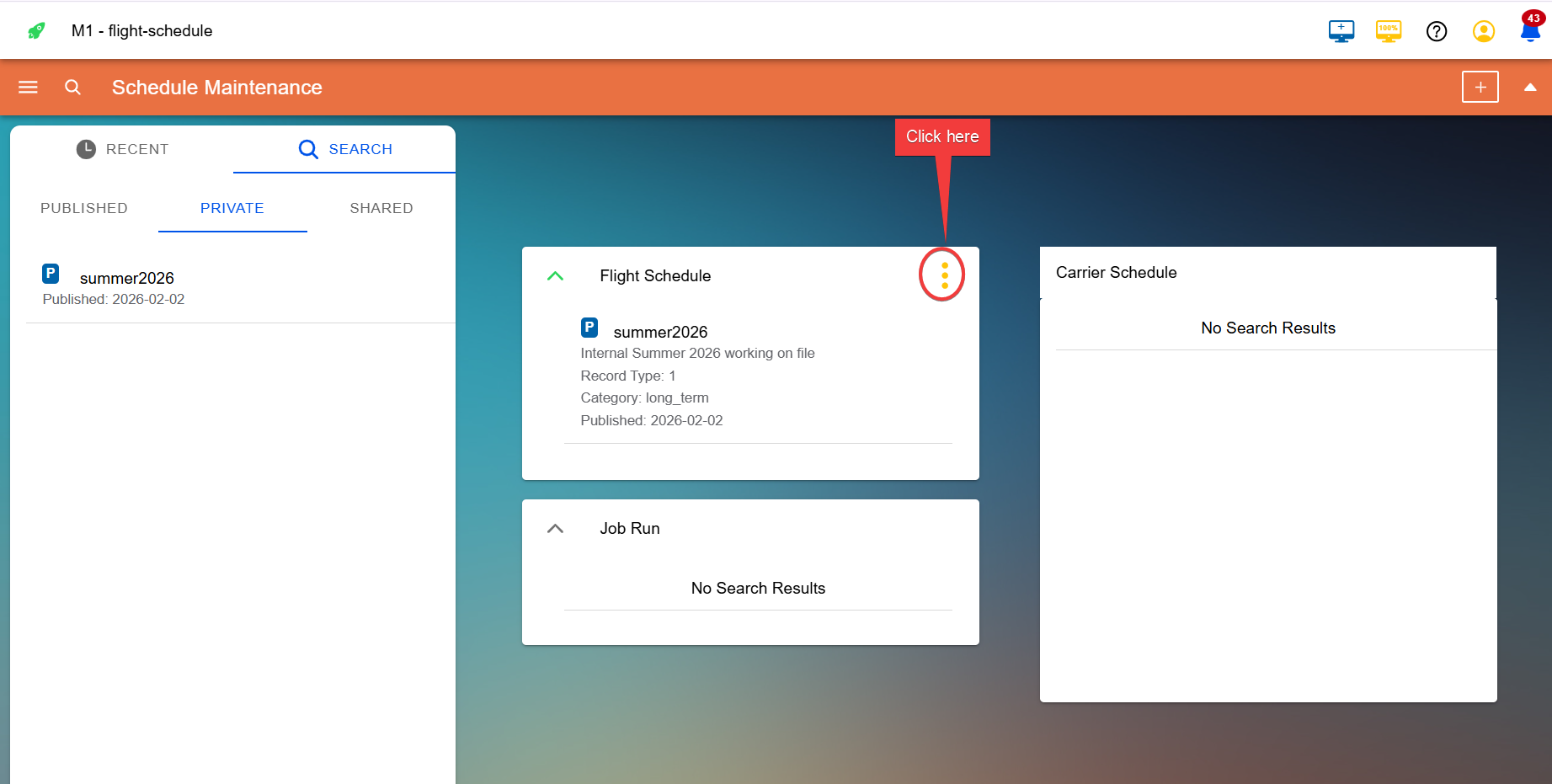Screen dimensions: 1552x784
Task: Click the Schedule Maintenance title
Action: tap(217, 88)
